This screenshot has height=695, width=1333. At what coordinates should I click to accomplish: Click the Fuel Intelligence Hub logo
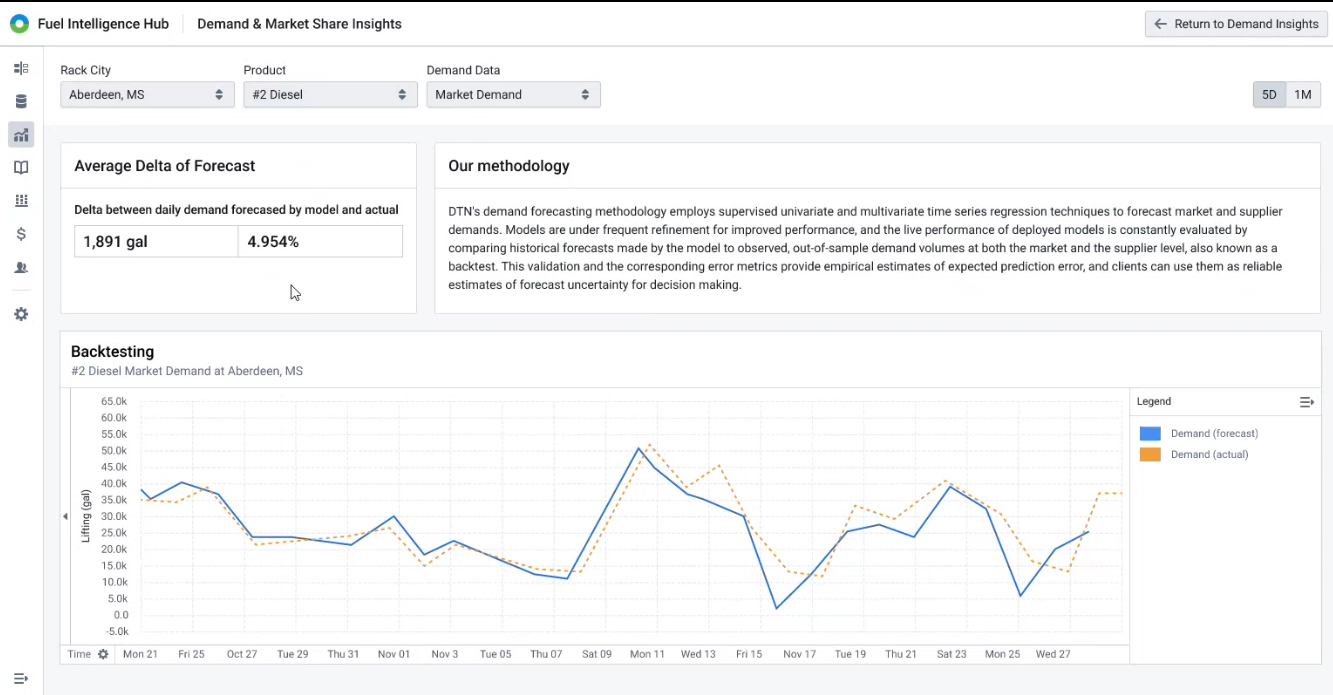click(19, 24)
